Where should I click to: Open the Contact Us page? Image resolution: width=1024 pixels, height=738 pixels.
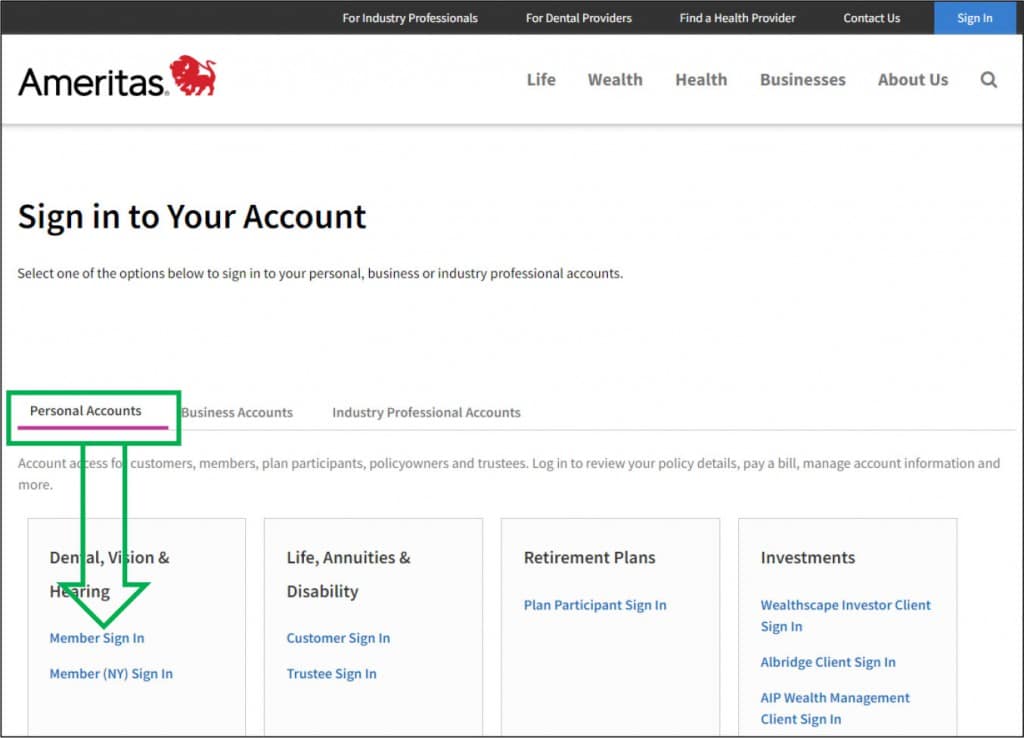pos(871,18)
